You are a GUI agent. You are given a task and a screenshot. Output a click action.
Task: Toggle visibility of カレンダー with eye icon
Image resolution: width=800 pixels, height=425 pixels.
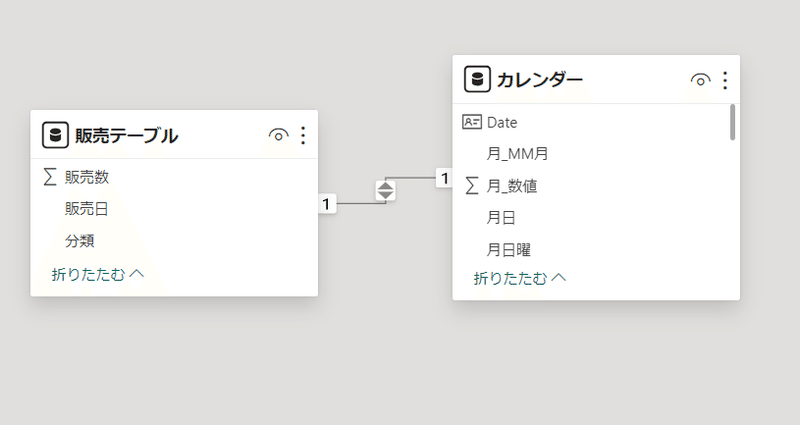[x=700, y=80]
